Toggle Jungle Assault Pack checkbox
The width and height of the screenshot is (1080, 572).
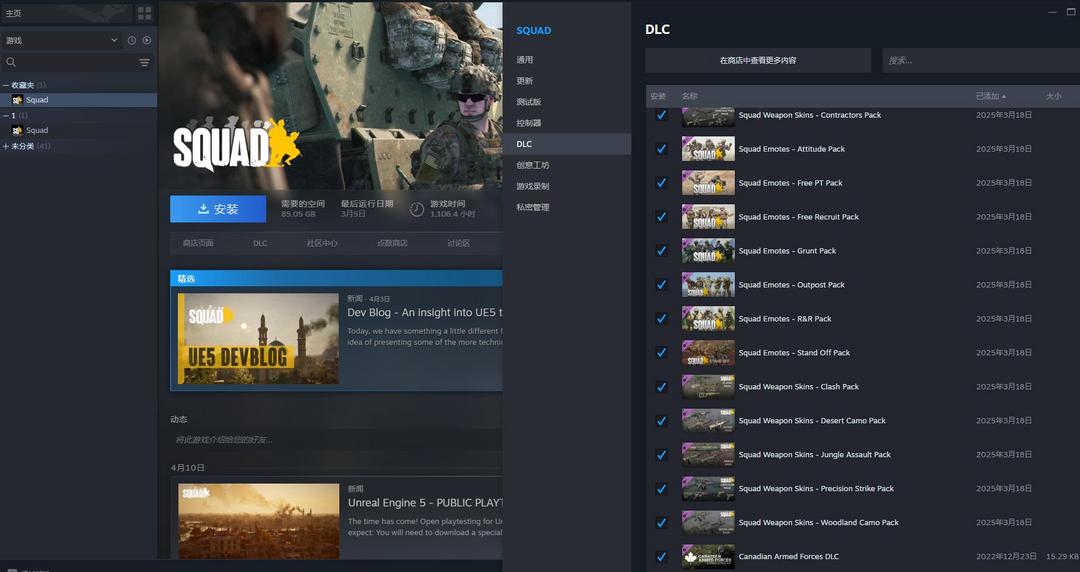tap(661, 455)
